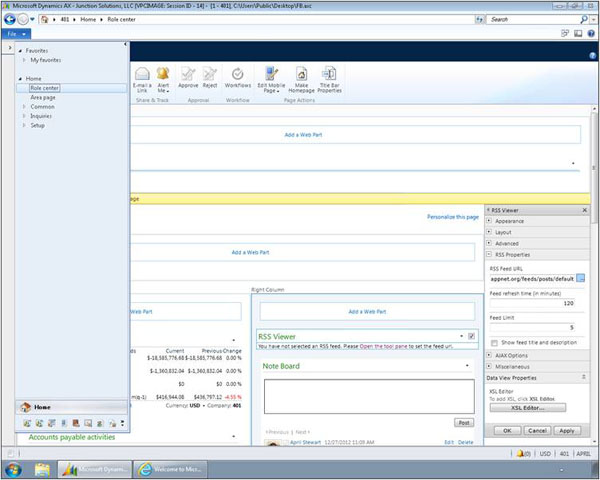The width and height of the screenshot is (600, 480).
Task: Open Windows Start button
Action: tap(13, 469)
